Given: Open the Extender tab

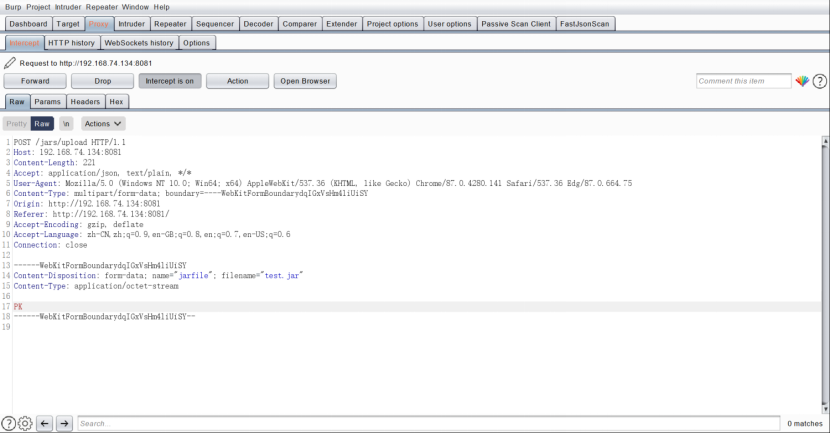Looking at the screenshot, I should point(341,24).
